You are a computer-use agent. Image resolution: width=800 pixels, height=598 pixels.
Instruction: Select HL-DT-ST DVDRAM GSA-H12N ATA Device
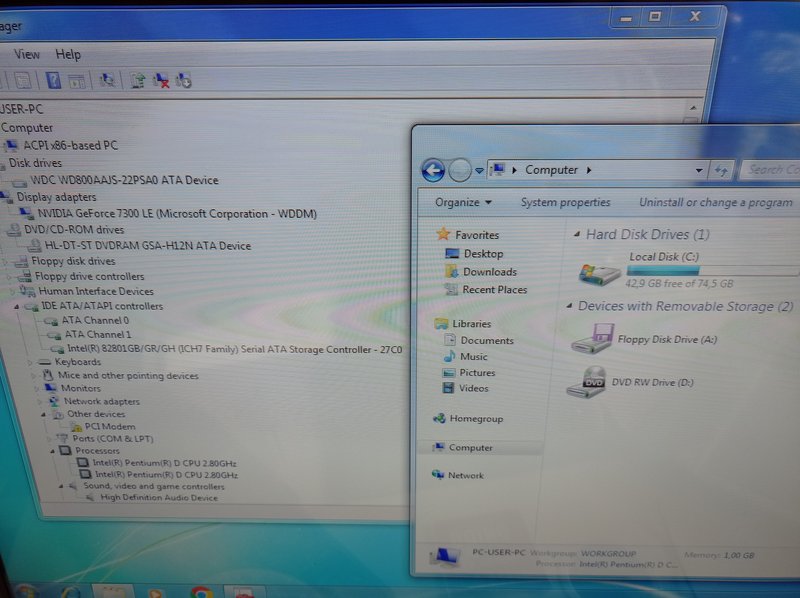[148, 246]
